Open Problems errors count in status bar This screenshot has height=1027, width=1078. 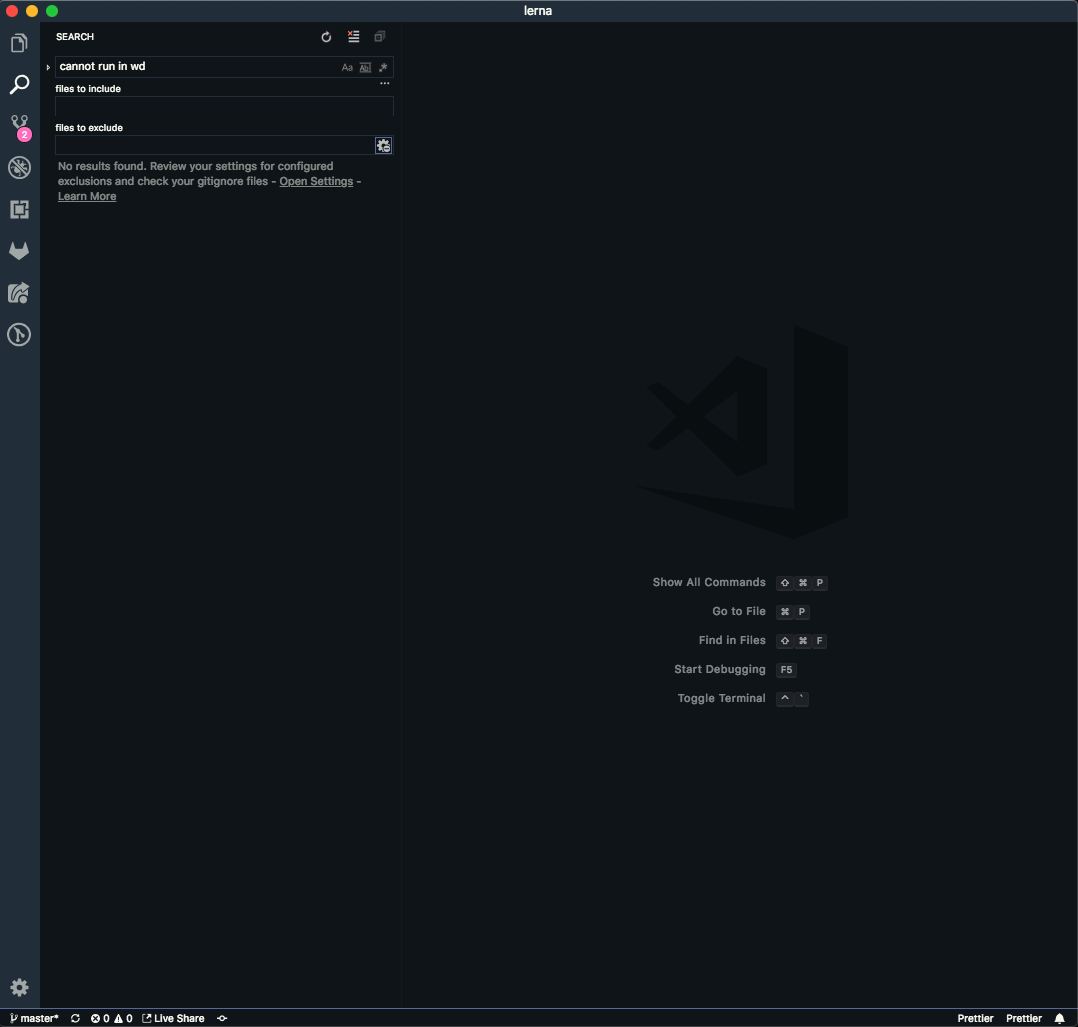pos(100,1018)
